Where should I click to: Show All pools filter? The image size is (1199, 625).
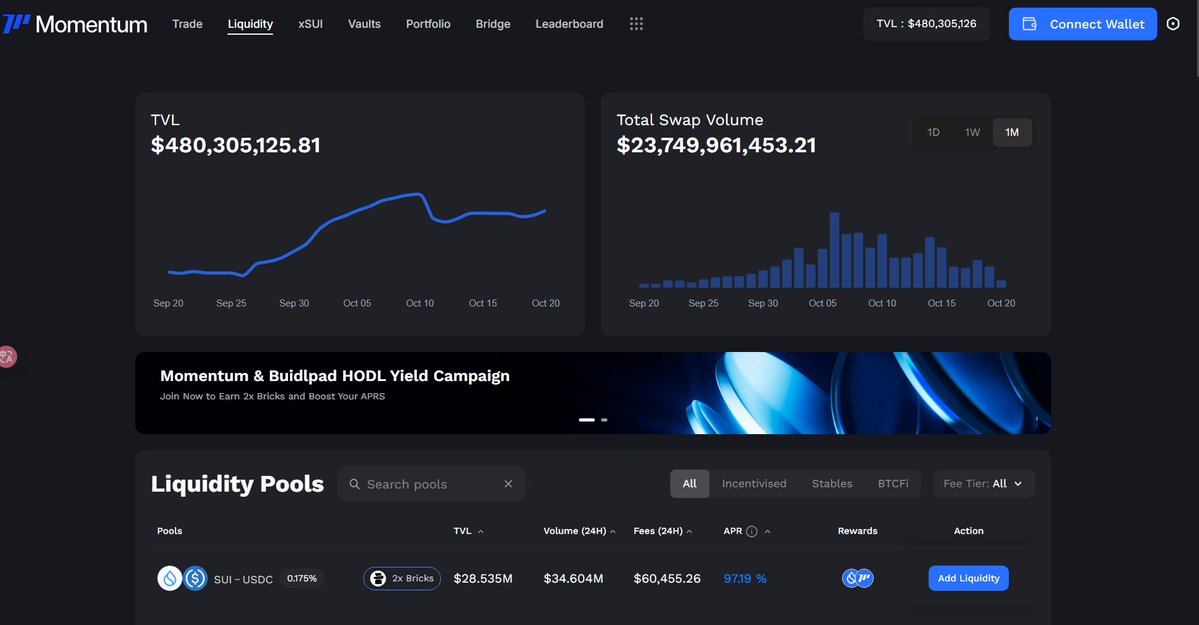click(x=690, y=483)
